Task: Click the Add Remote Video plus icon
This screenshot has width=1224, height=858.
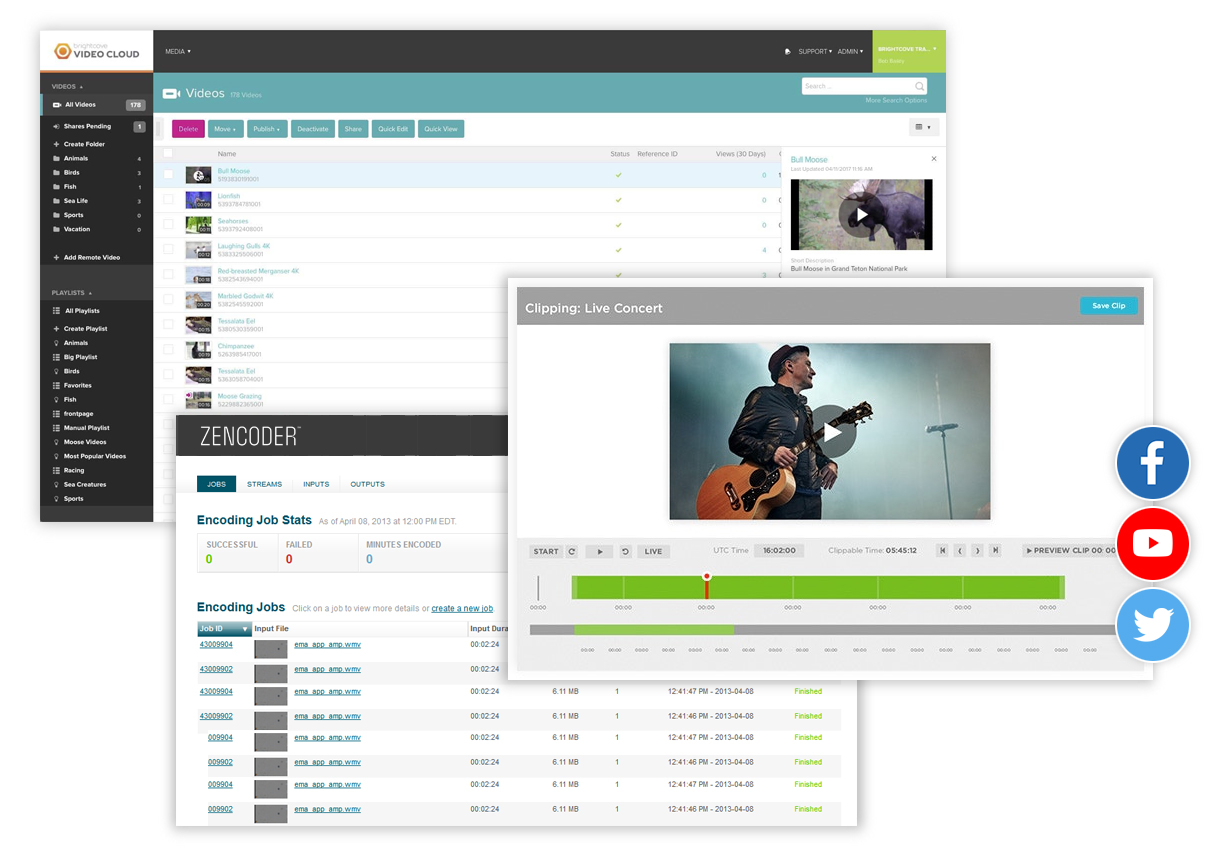Action: (56, 257)
